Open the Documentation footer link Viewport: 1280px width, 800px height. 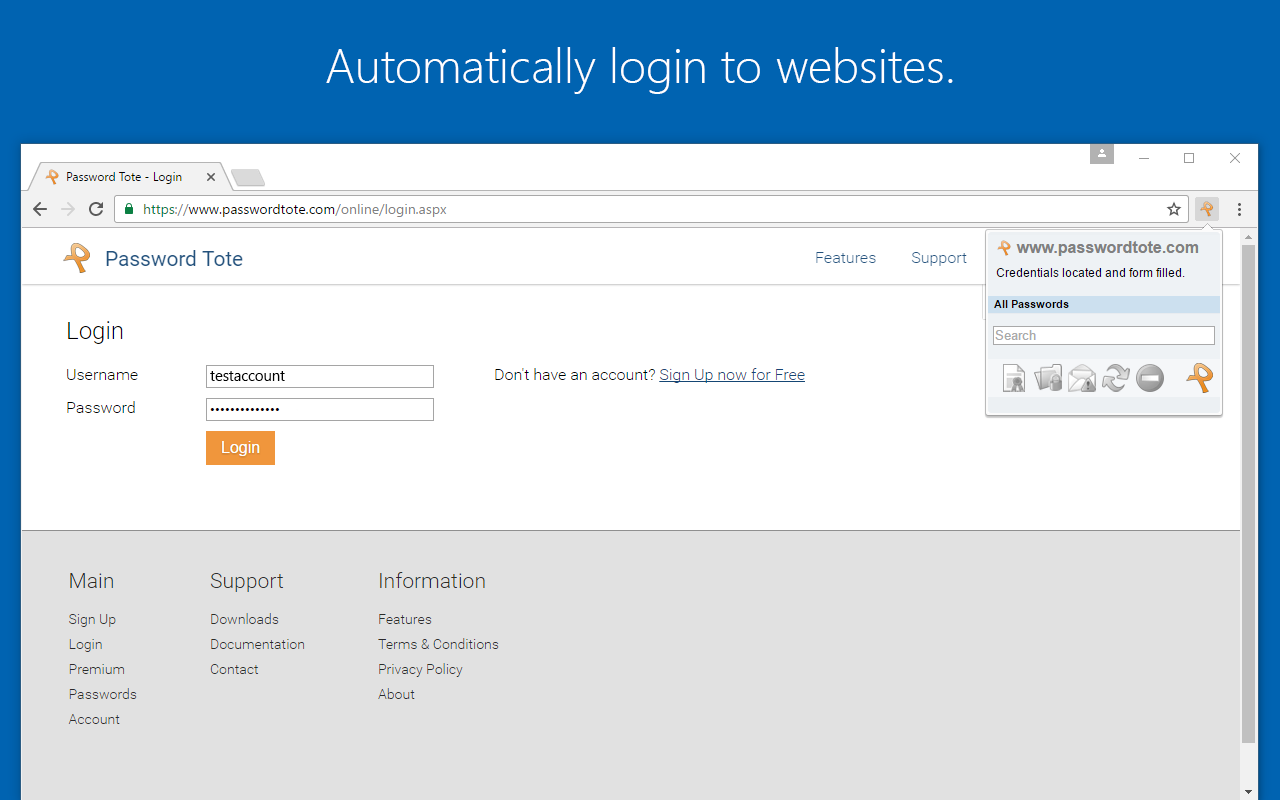[257, 644]
